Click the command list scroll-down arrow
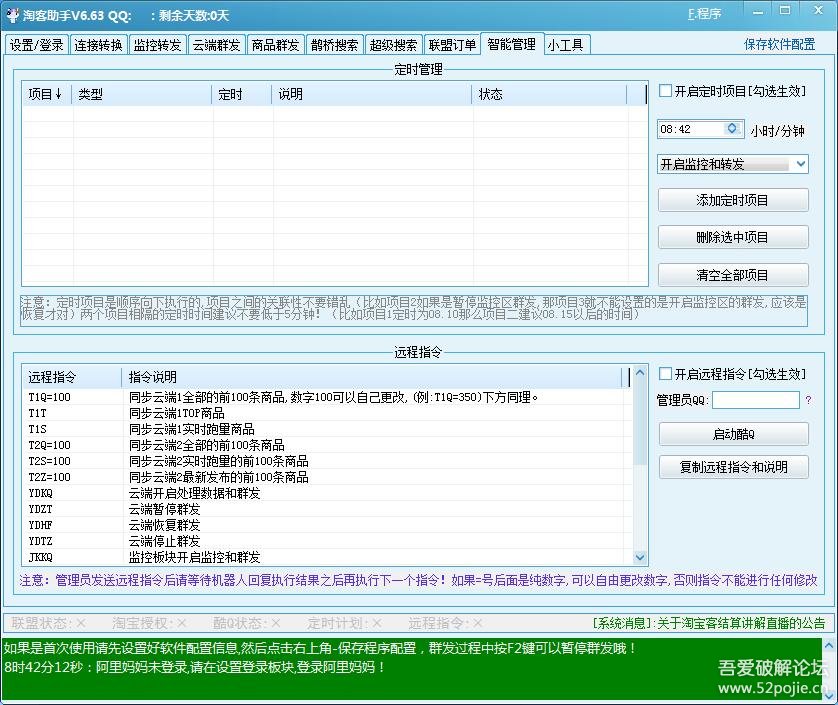This screenshot has width=838, height=705. 640,557
